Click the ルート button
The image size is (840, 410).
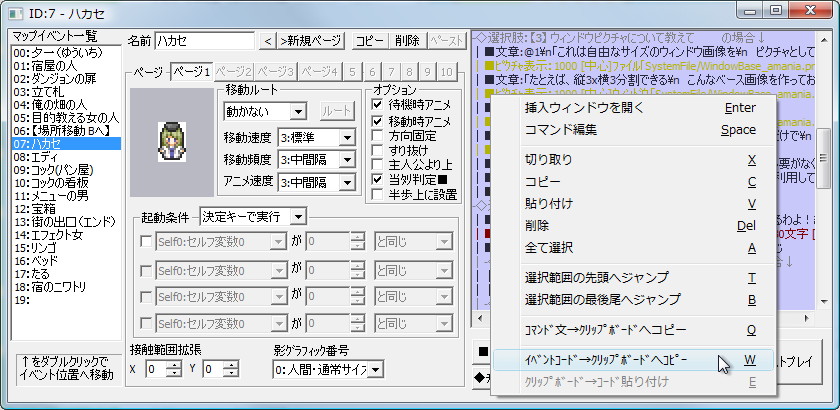click(338, 111)
